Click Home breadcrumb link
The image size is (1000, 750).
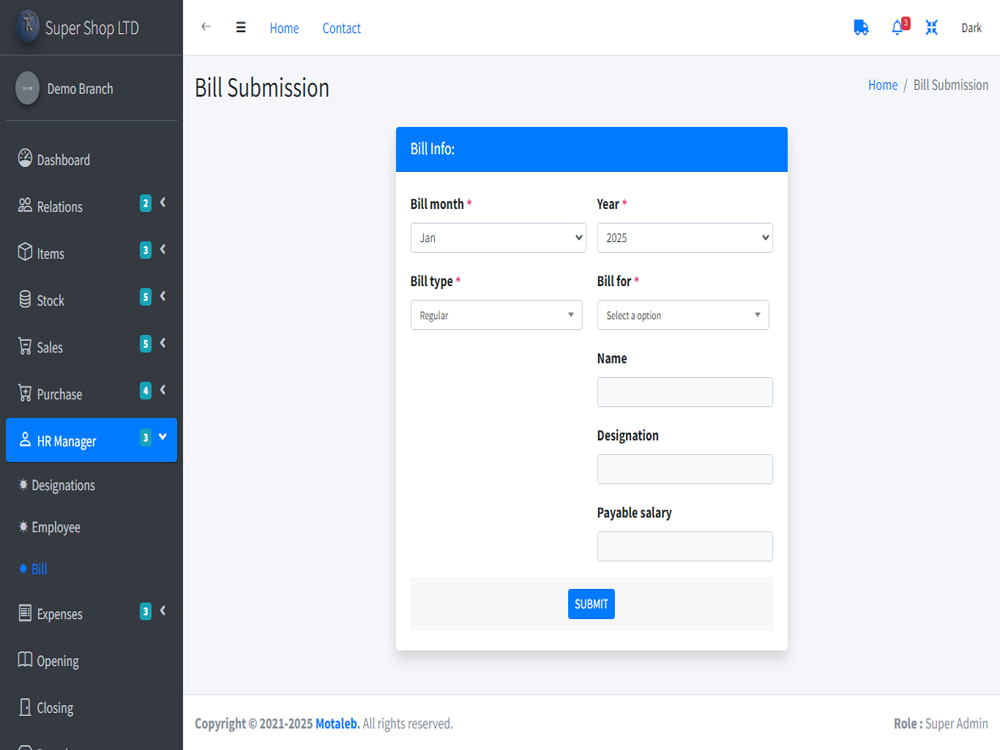883,85
